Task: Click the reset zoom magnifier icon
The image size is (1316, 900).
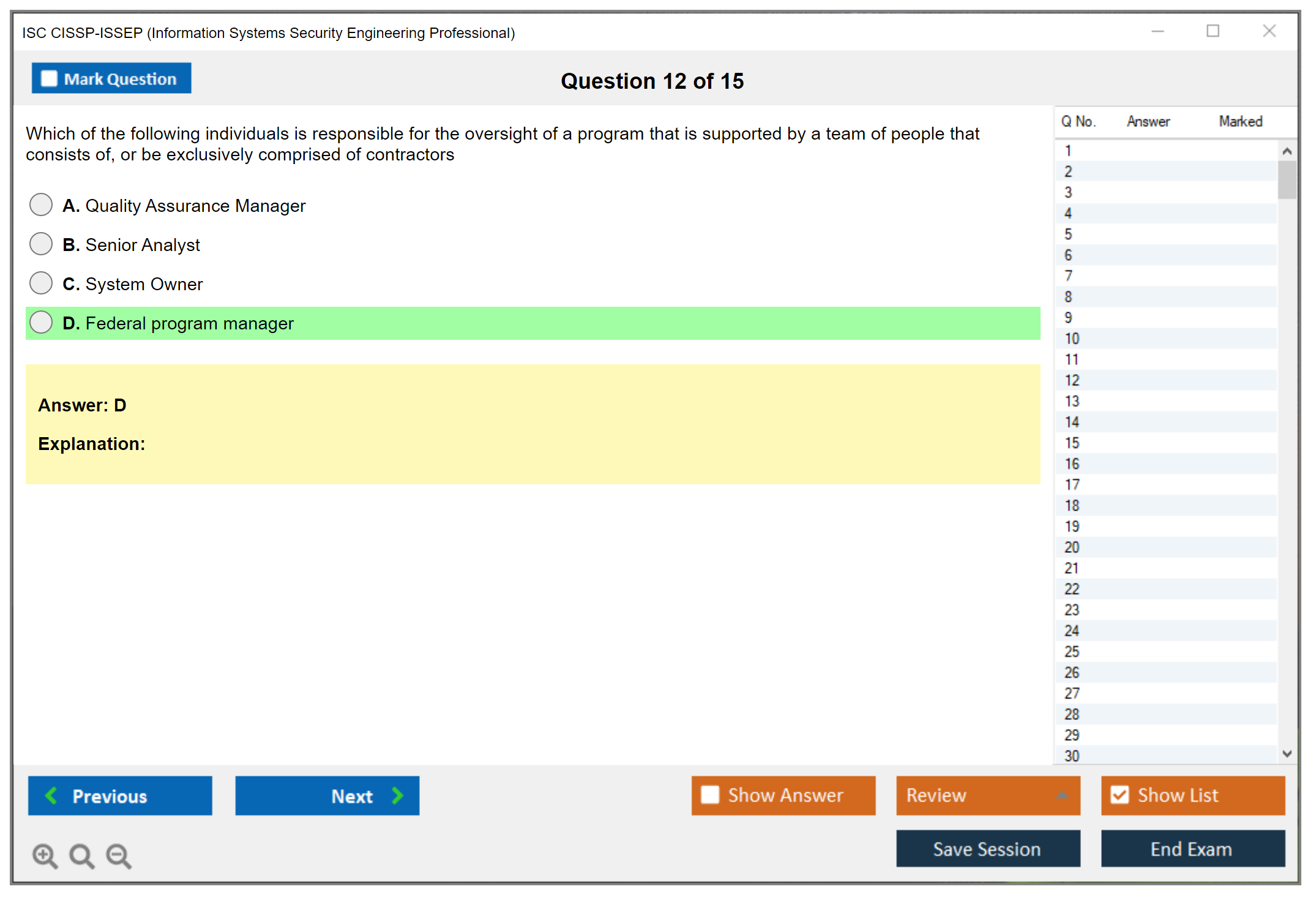Action: 81,855
